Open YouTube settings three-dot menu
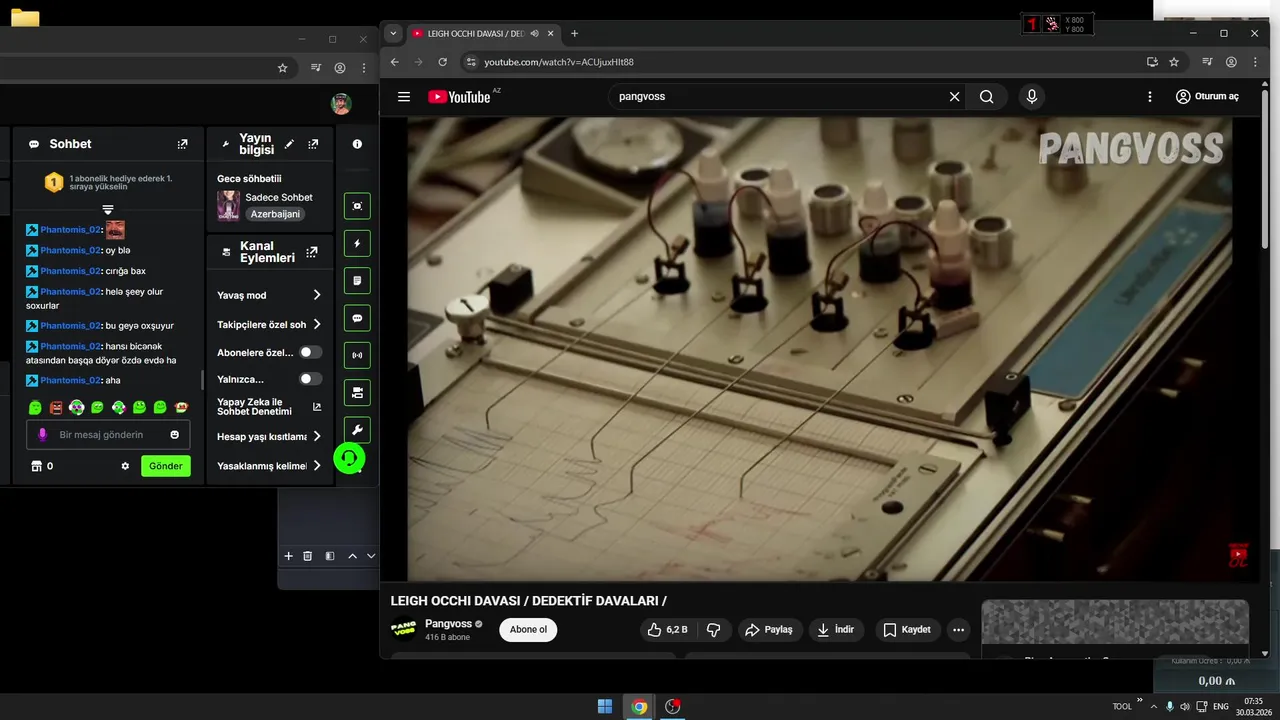Screen dimensions: 1280x720 pos(1150,97)
